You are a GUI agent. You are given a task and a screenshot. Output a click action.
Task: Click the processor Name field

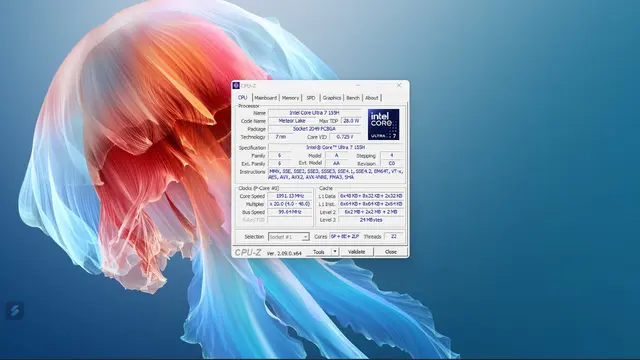pos(314,113)
